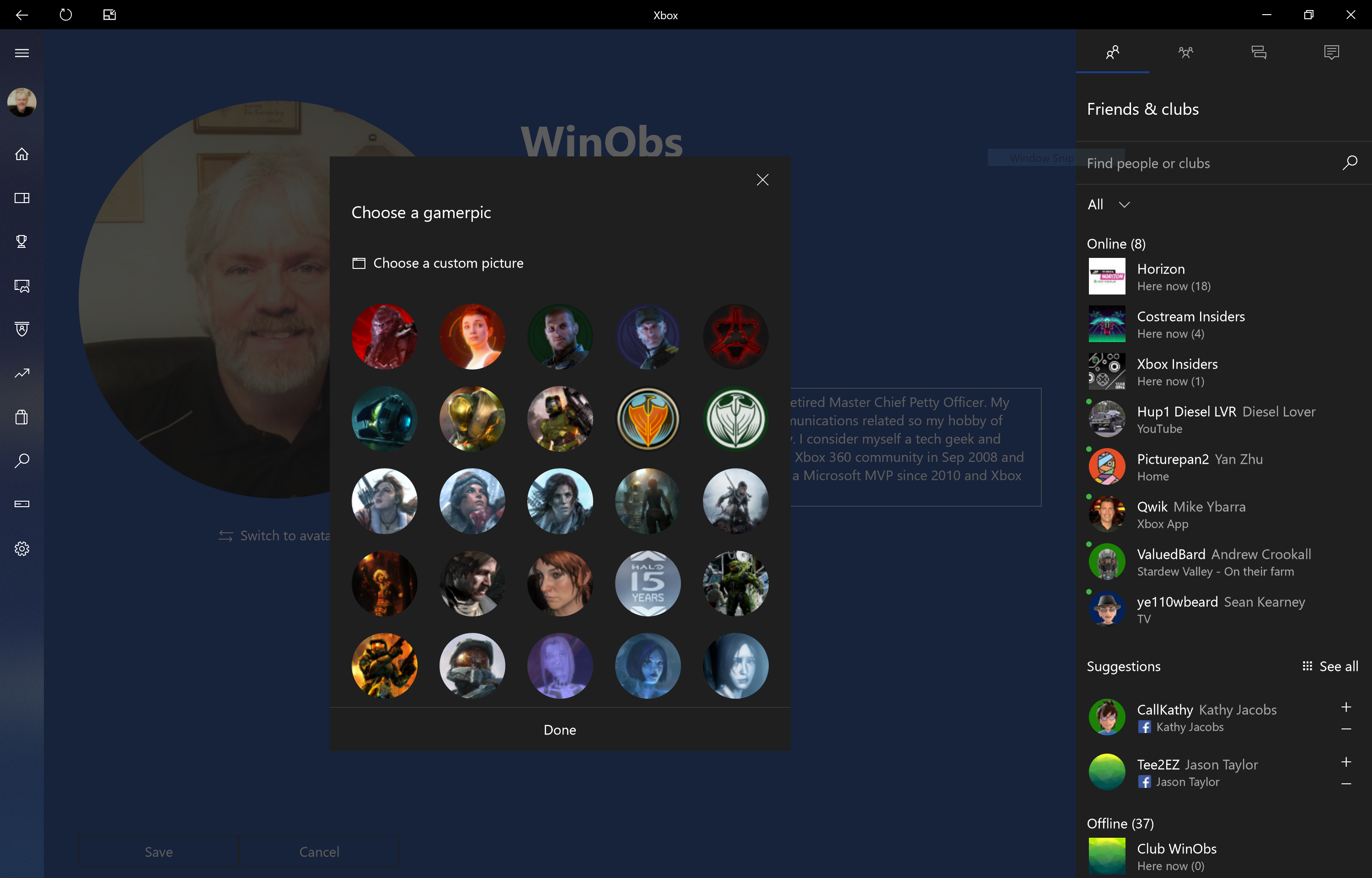1372x878 pixels.
Task: Open the Clubs shield icon in sidebar
Action: point(21,329)
